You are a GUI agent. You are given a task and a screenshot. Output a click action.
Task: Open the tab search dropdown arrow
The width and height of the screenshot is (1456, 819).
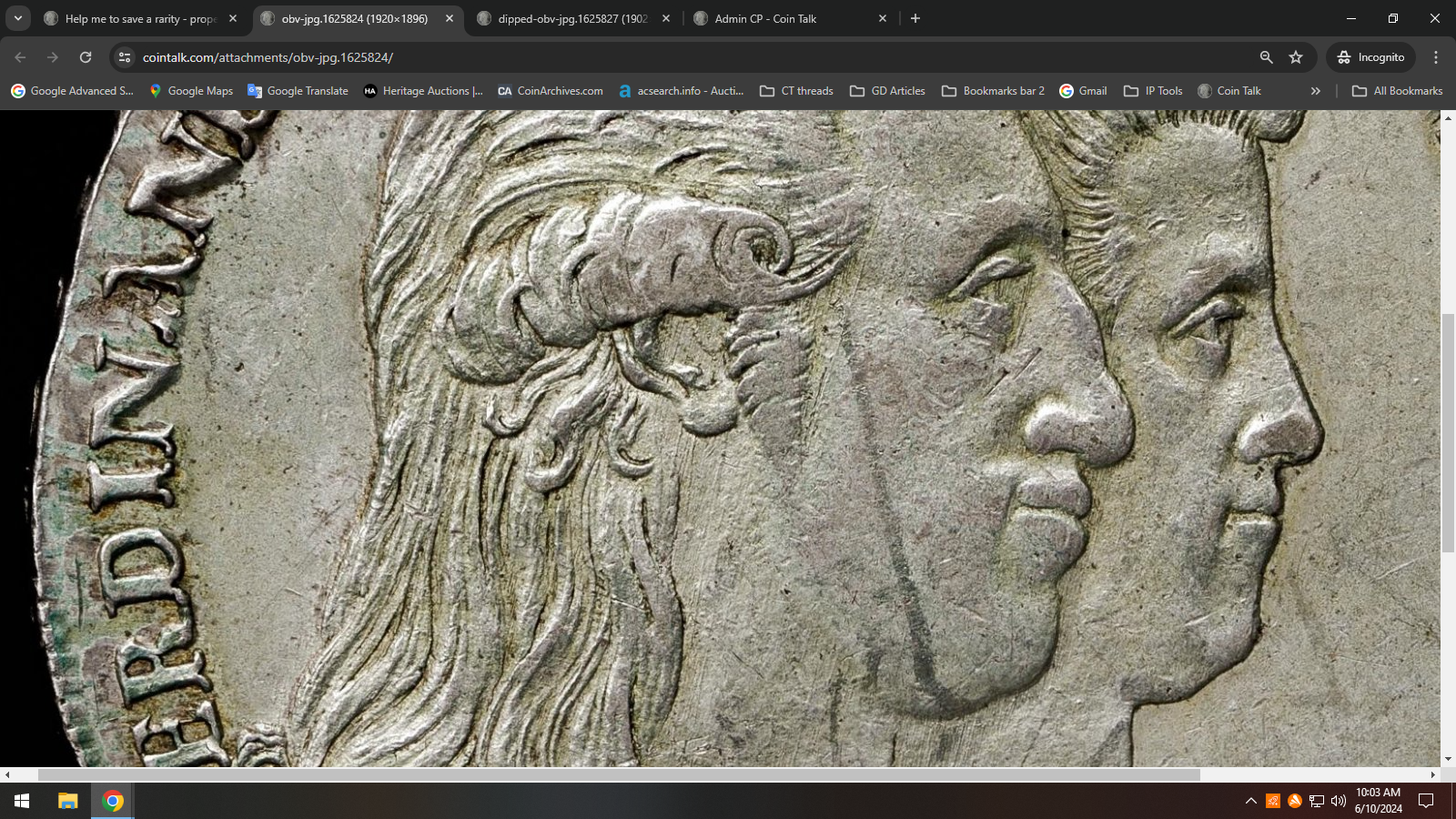click(18, 18)
